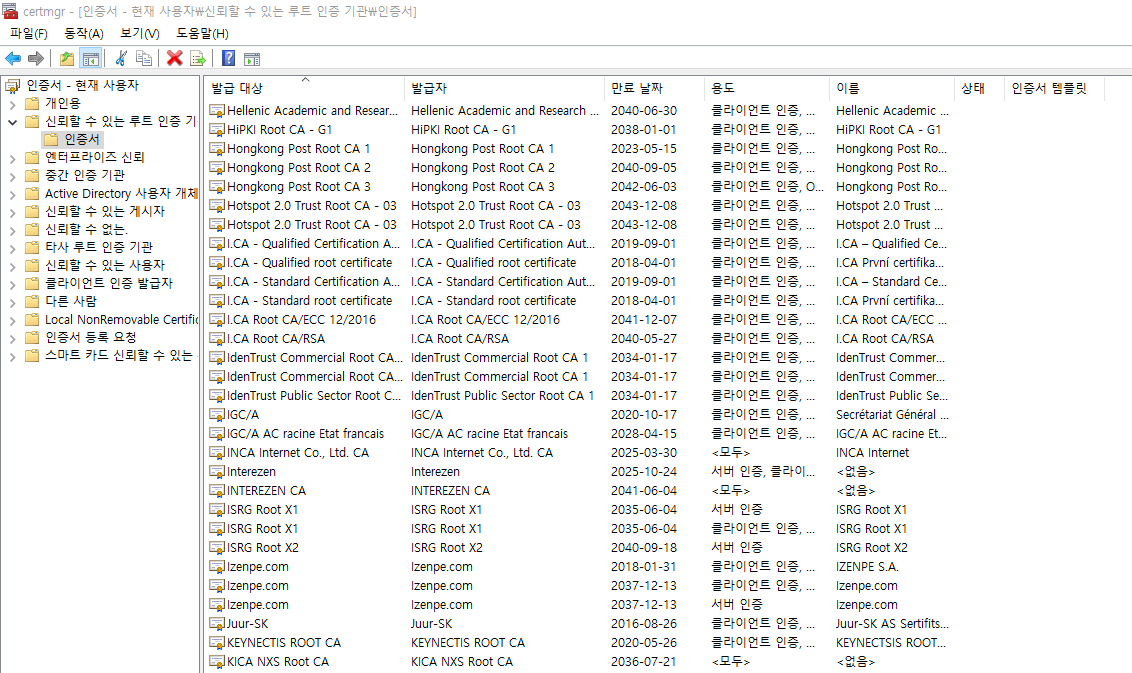Toggle the Show/Hide Console Tree icon
The height and width of the screenshot is (673, 1132).
pyautogui.click(x=90, y=58)
